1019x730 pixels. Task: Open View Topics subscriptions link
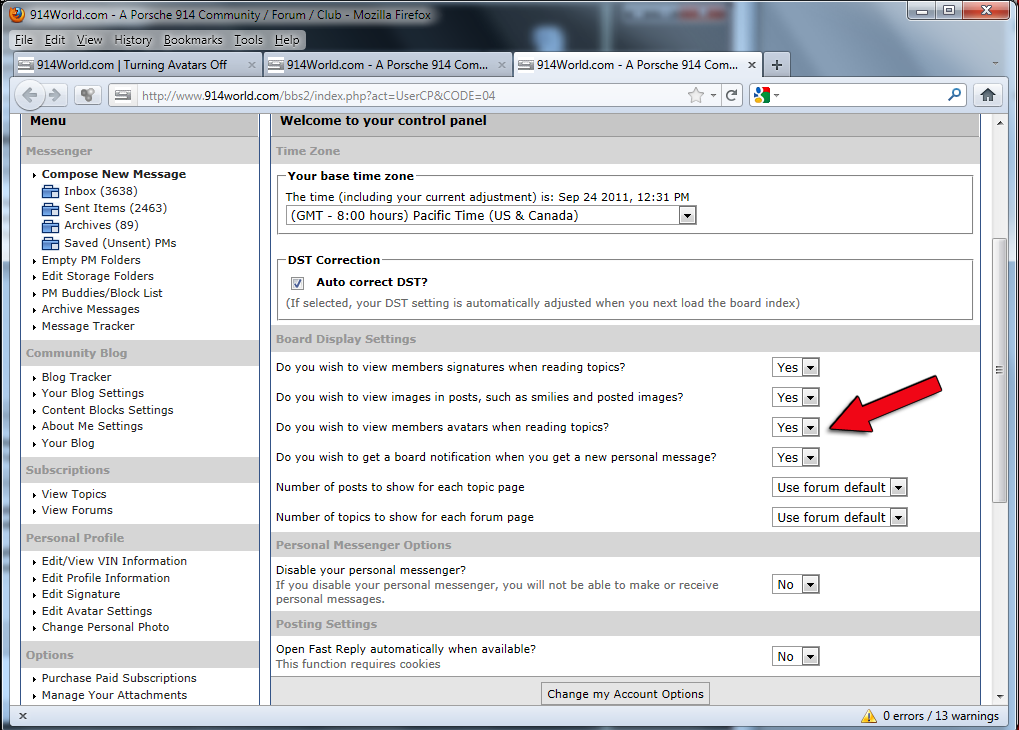pos(74,494)
